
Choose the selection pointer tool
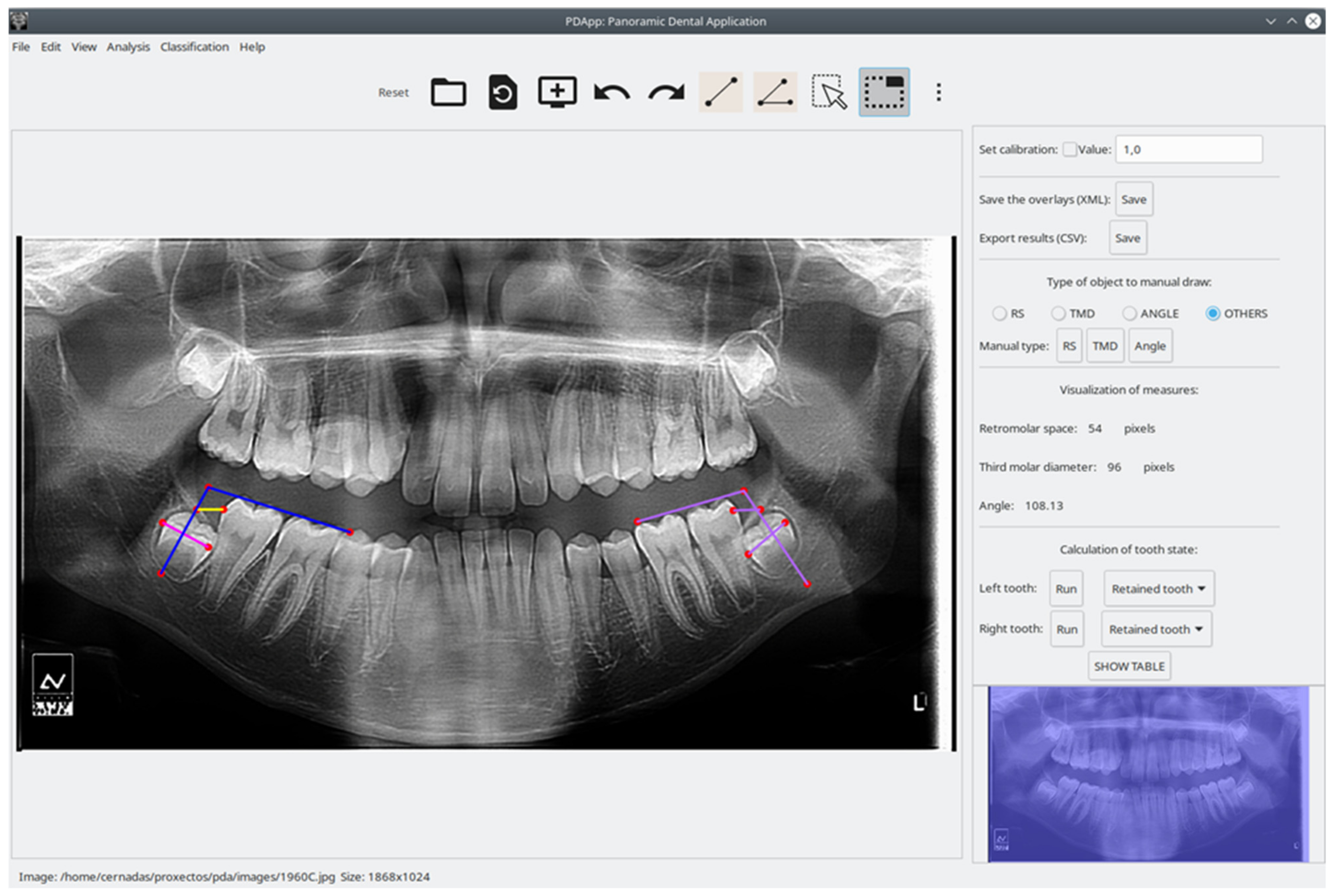pos(829,92)
